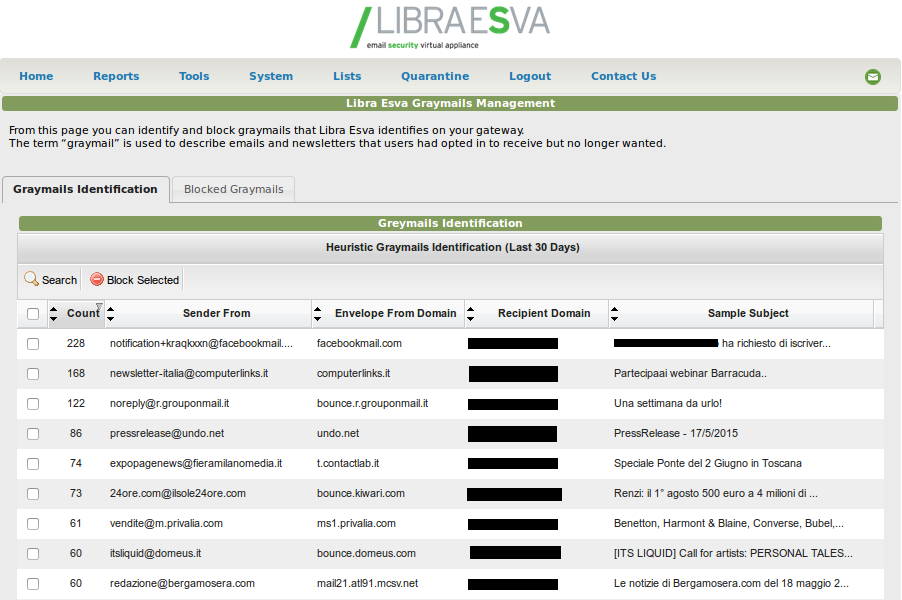The image size is (902, 600).
Task: Sort by Envelope From Domain arrows
Action: tap(318, 314)
